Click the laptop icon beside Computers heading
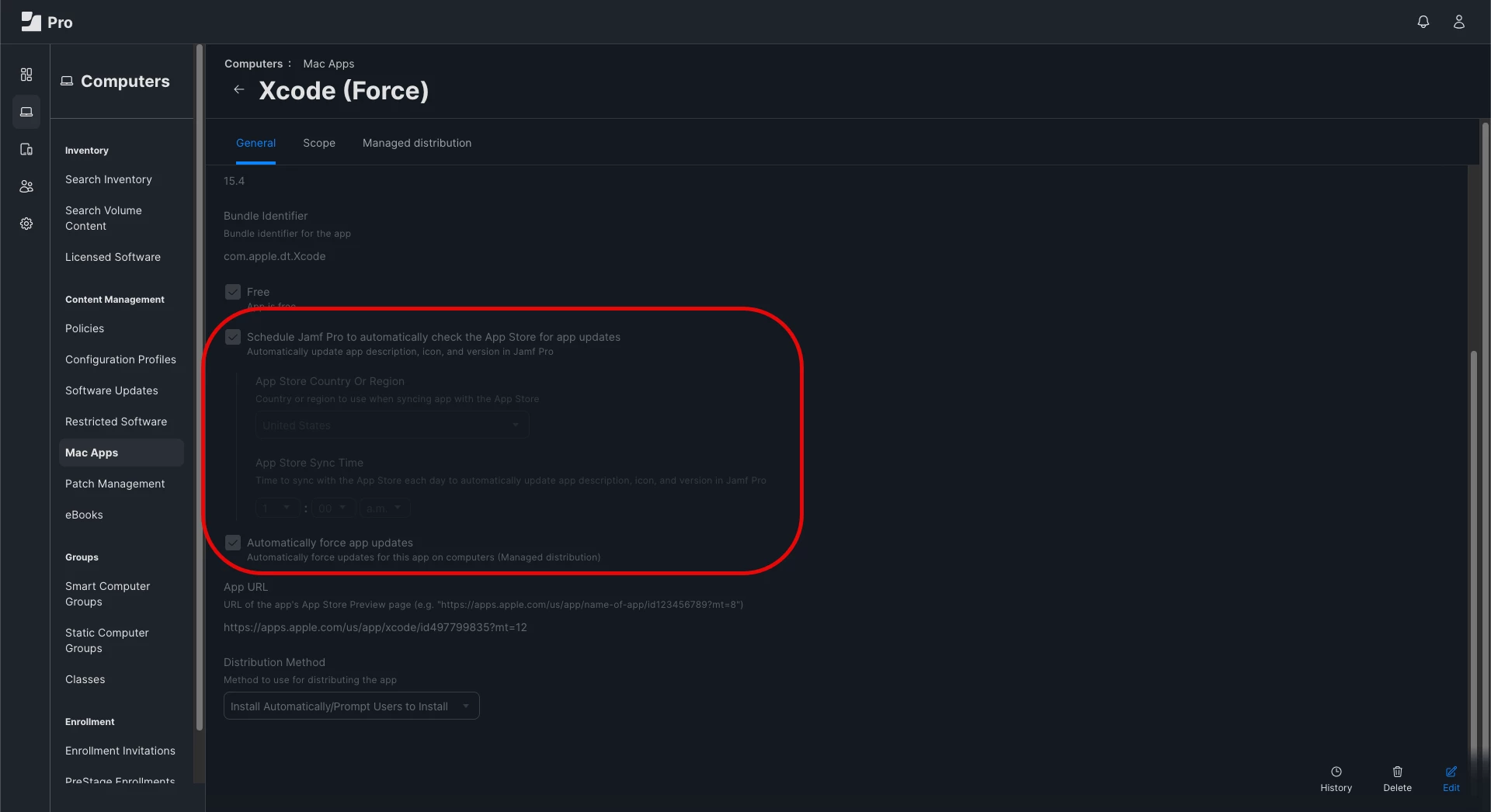The width and height of the screenshot is (1491, 812). click(x=67, y=81)
